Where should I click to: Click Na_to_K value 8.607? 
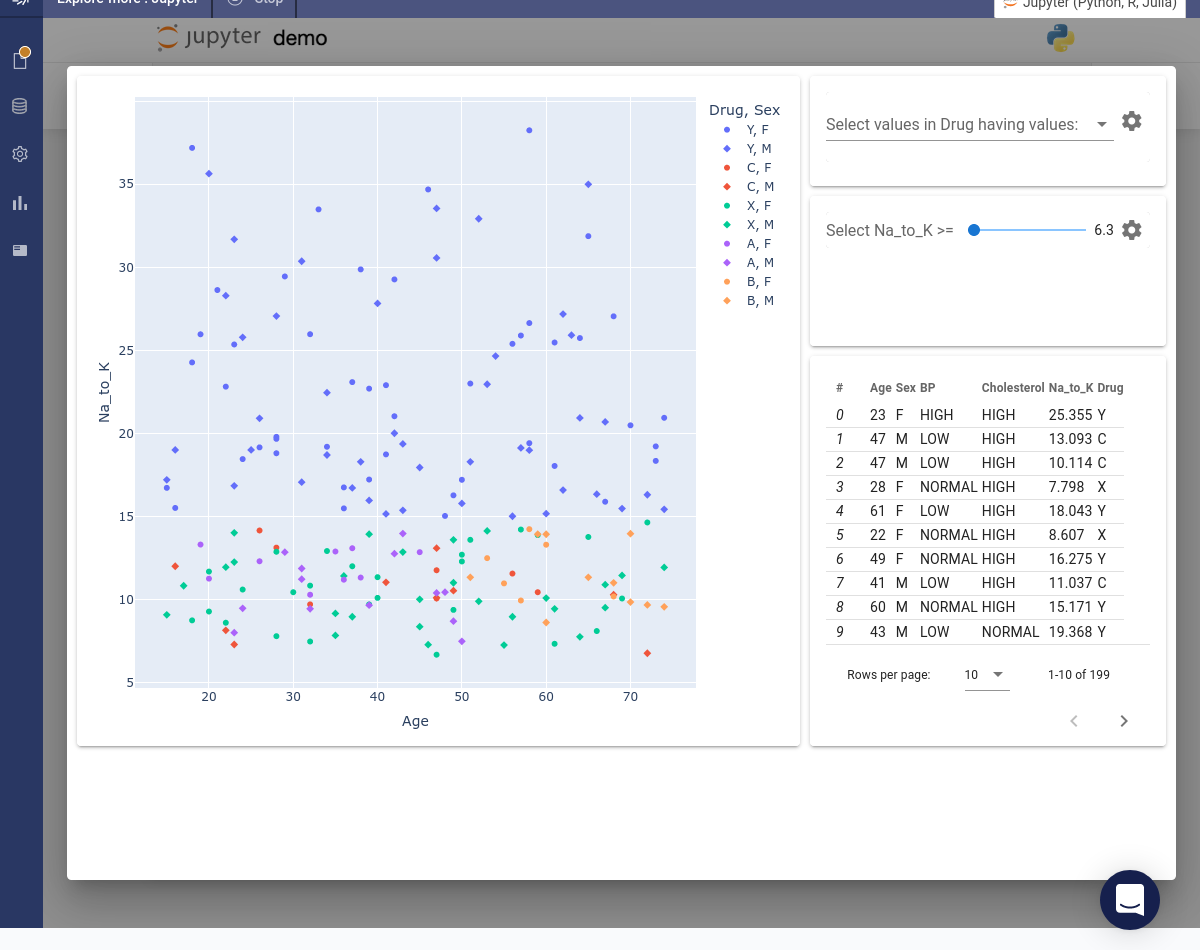pos(1066,535)
